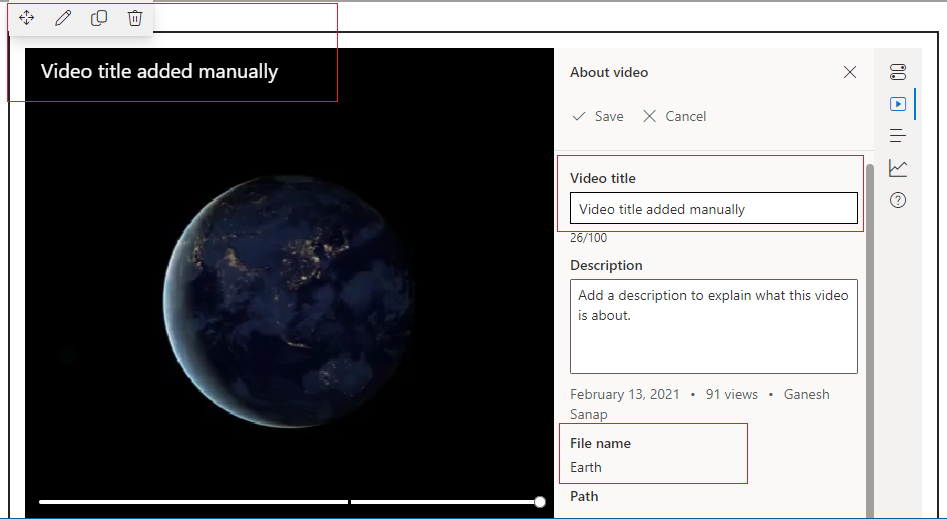This screenshot has width=947, height=519.
Task: Click the duplicate web part icon
Action: pos(99,18)
